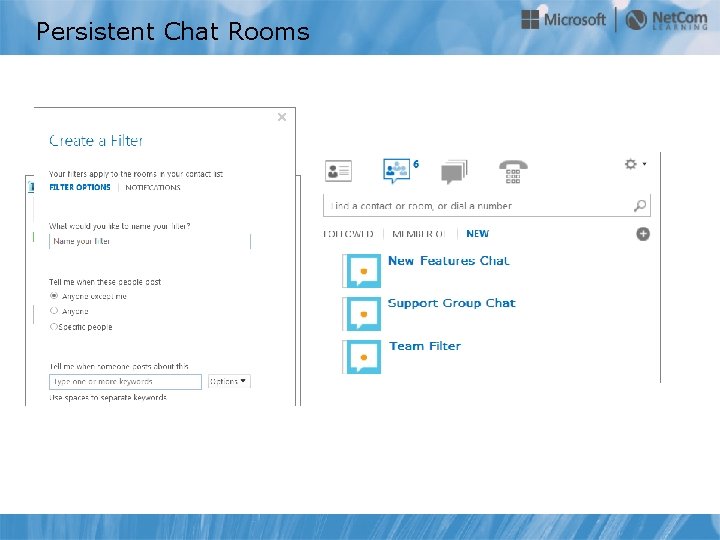
Task: Open the keywords Options dropdown
Action: coord(229,381)
